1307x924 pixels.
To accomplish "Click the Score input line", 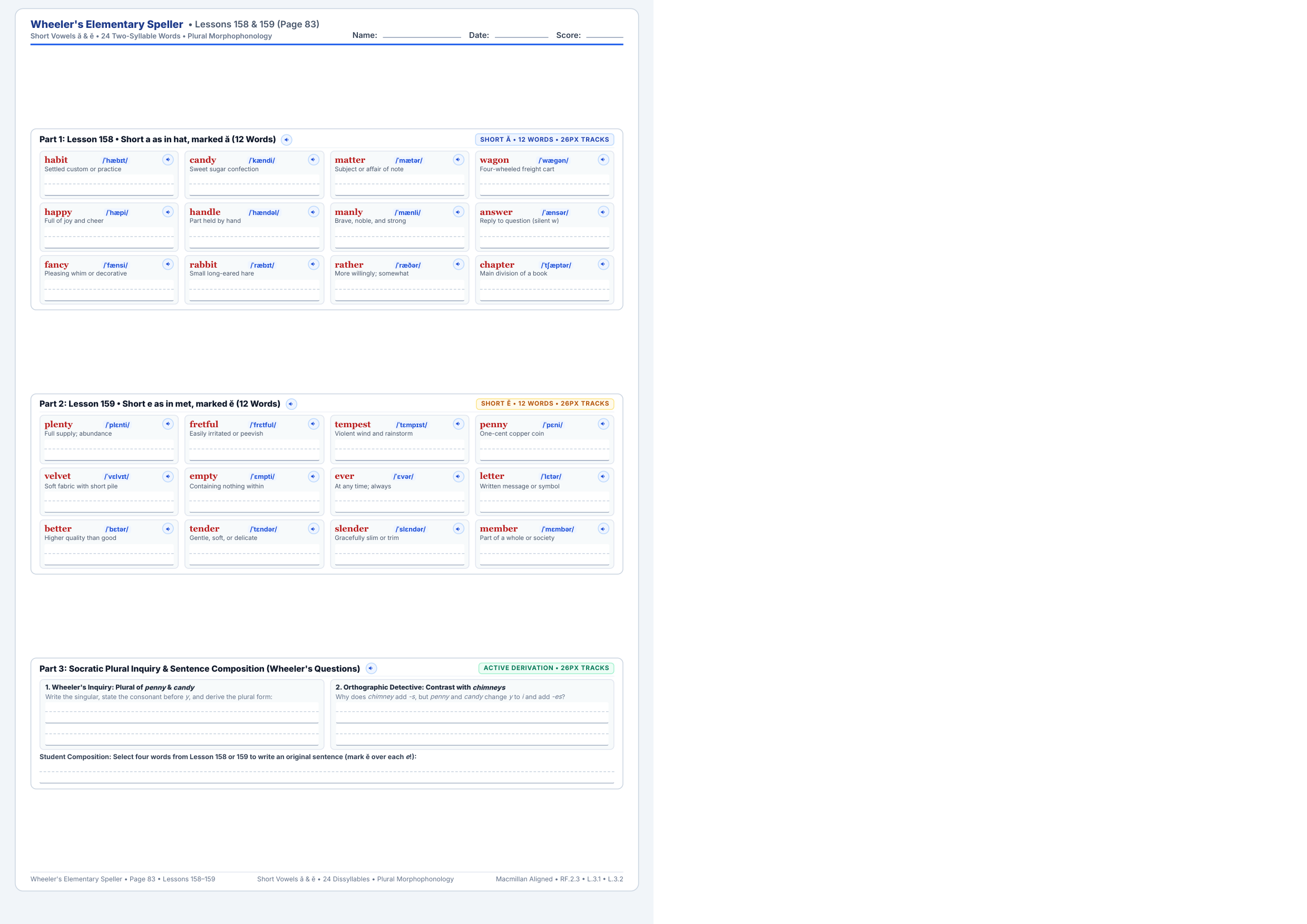I will point(604,34).
